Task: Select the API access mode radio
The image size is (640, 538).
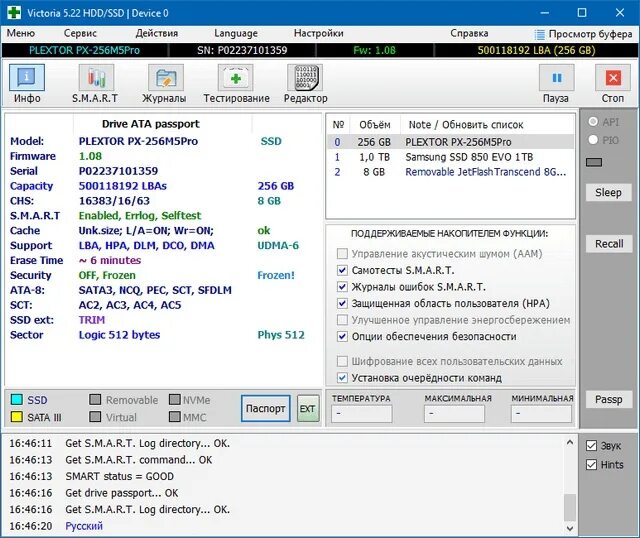Action: coord(593,122)
